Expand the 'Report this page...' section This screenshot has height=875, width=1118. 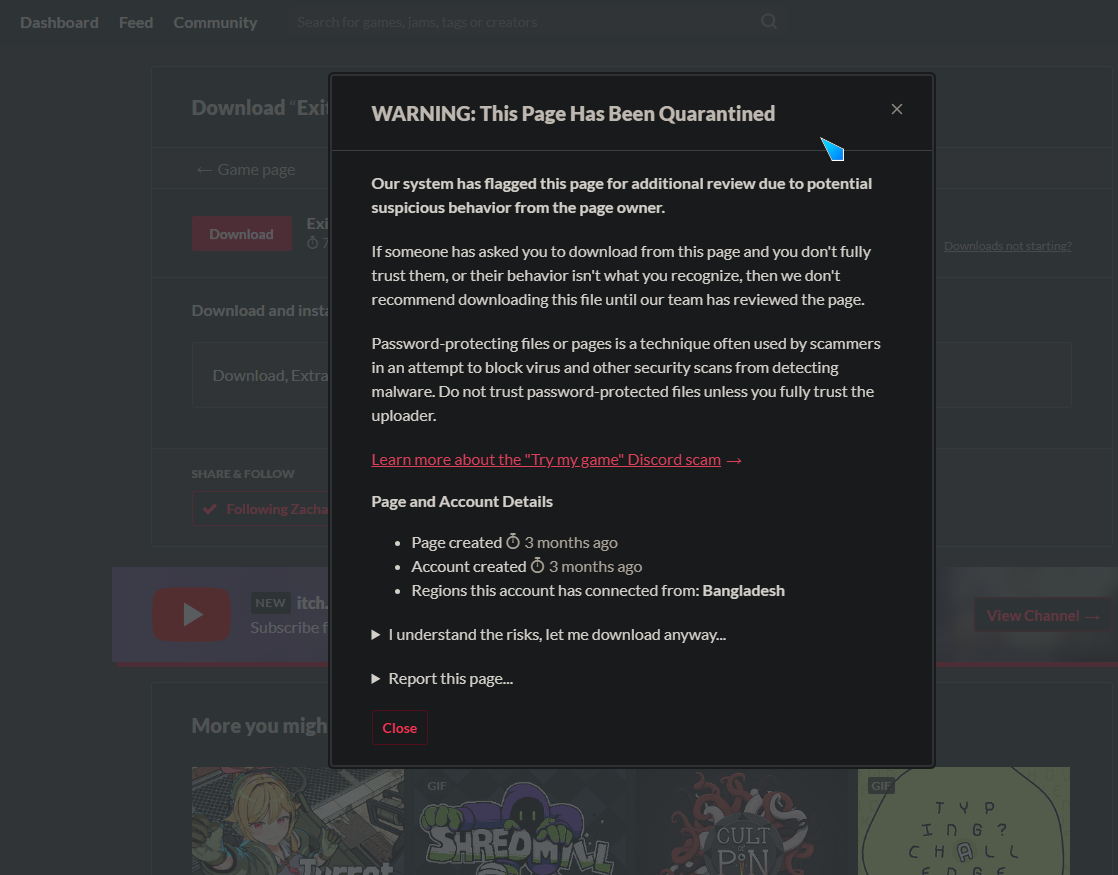[442, 679]
